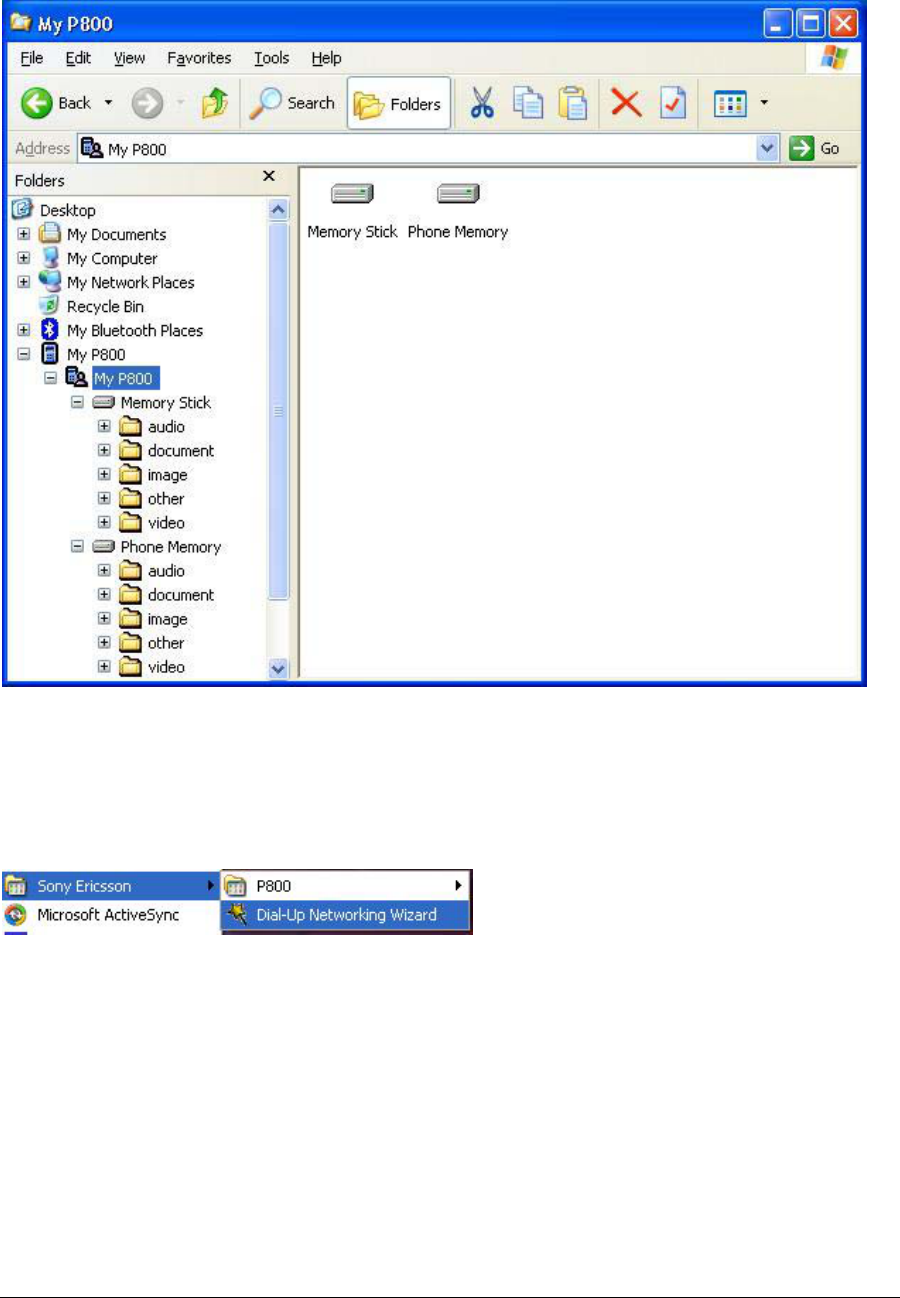900x1298 pixels.
Task: Click folder tree scrollbar down arrow
Action: point(278,669)
